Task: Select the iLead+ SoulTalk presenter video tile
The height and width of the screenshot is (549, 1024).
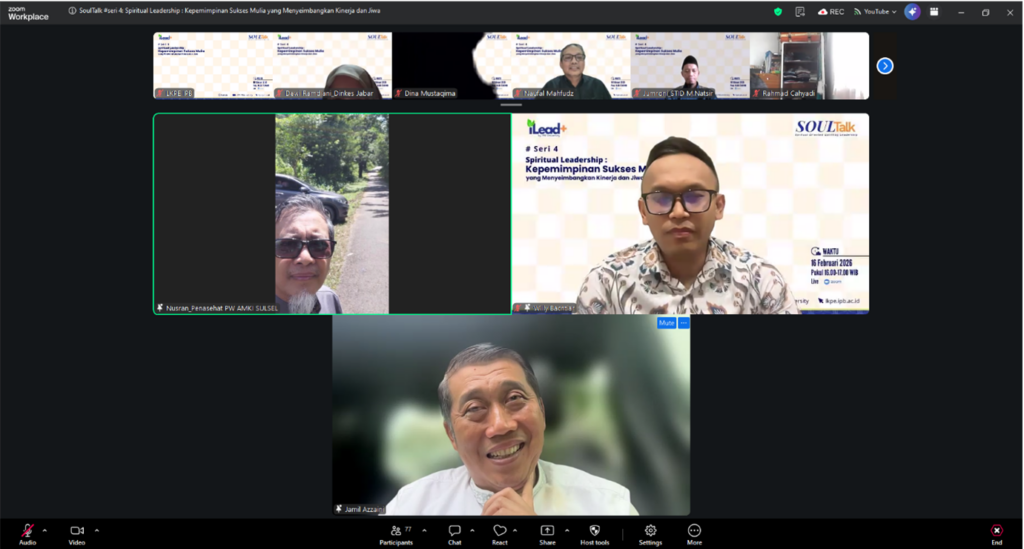Action: point(690,213)
